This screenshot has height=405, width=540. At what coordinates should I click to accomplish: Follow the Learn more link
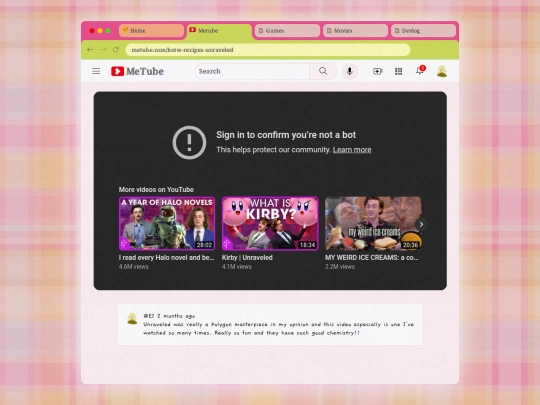pyautogui.click(x=352, y=150)
